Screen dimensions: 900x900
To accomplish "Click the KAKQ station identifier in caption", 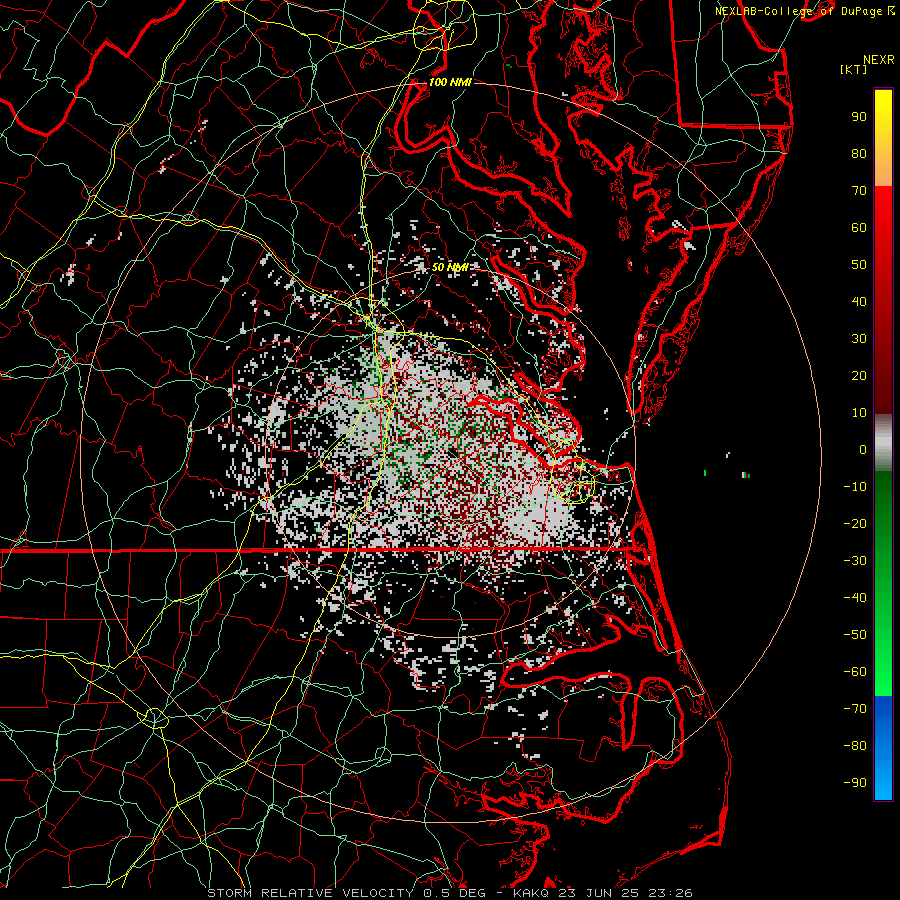I will pos(532,893).
